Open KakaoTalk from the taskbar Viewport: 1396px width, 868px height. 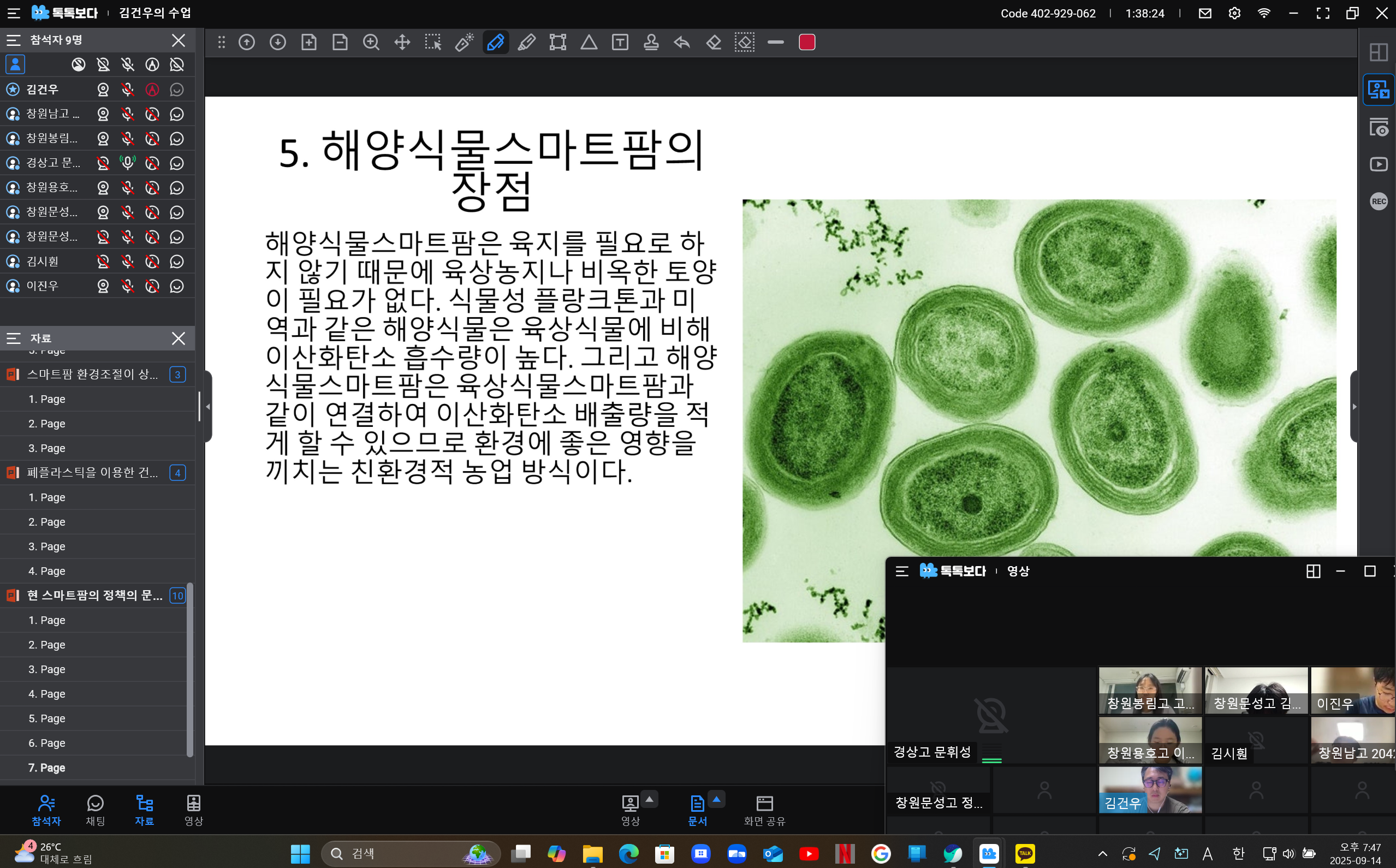(1025, 853)
